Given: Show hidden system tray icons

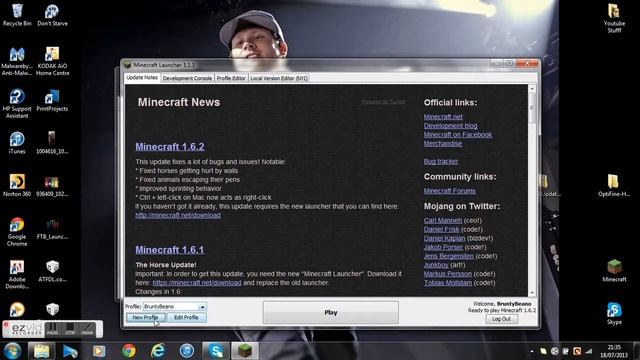Looking at the screenshot, I should (532, 351).
